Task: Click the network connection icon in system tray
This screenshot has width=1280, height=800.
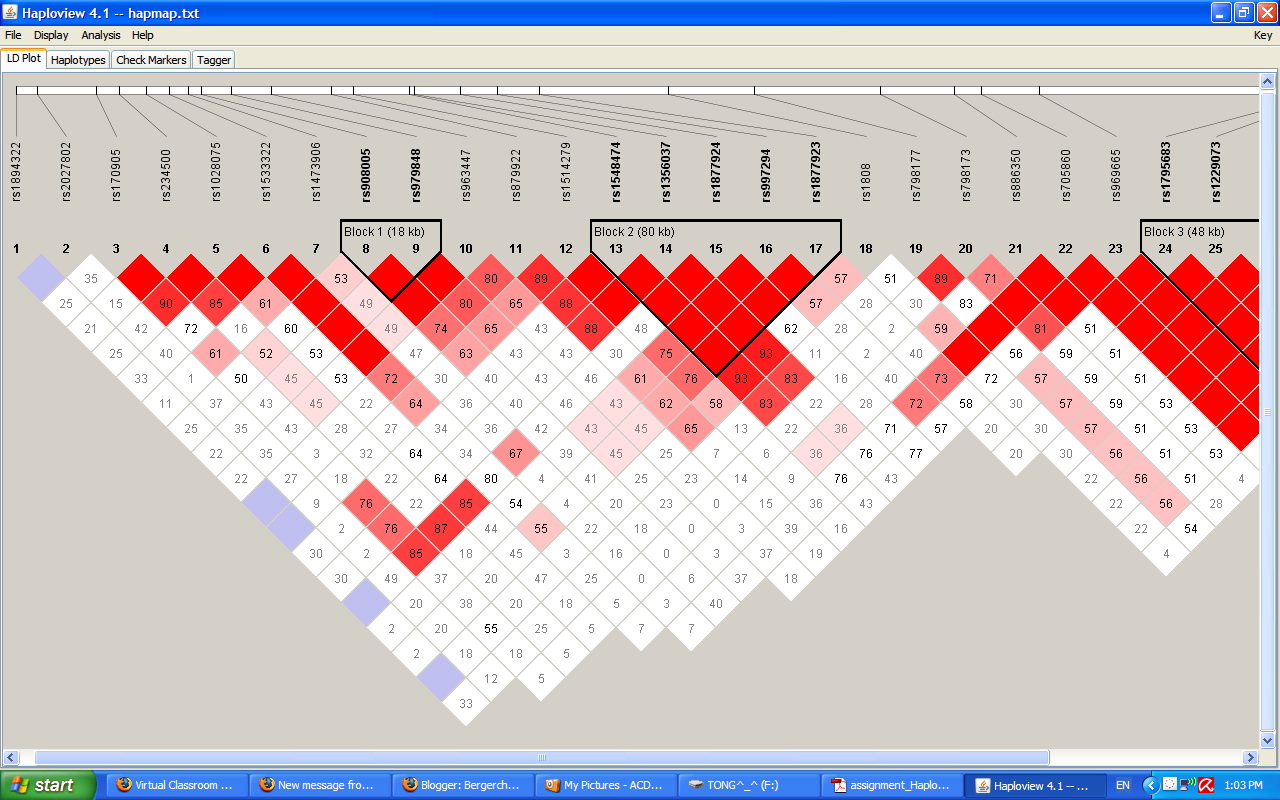Action: click(1187, 785)
